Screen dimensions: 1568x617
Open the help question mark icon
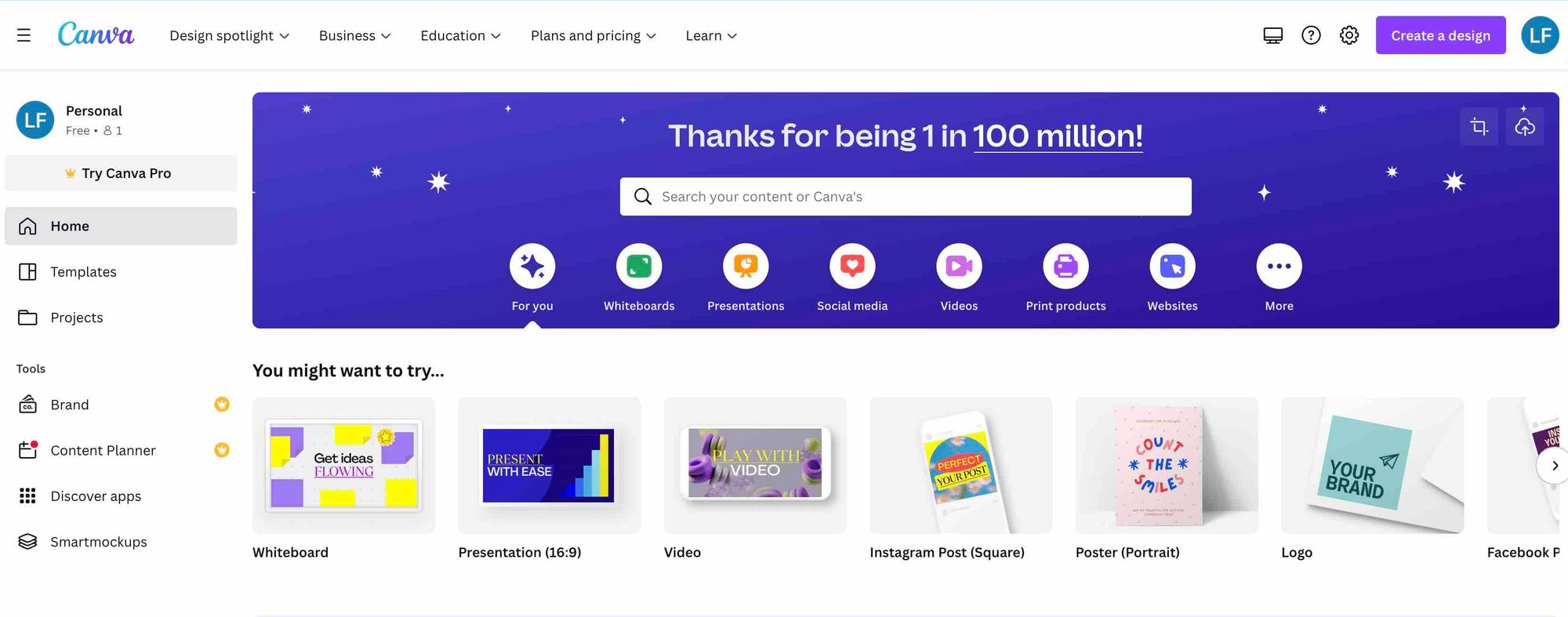1311,35
